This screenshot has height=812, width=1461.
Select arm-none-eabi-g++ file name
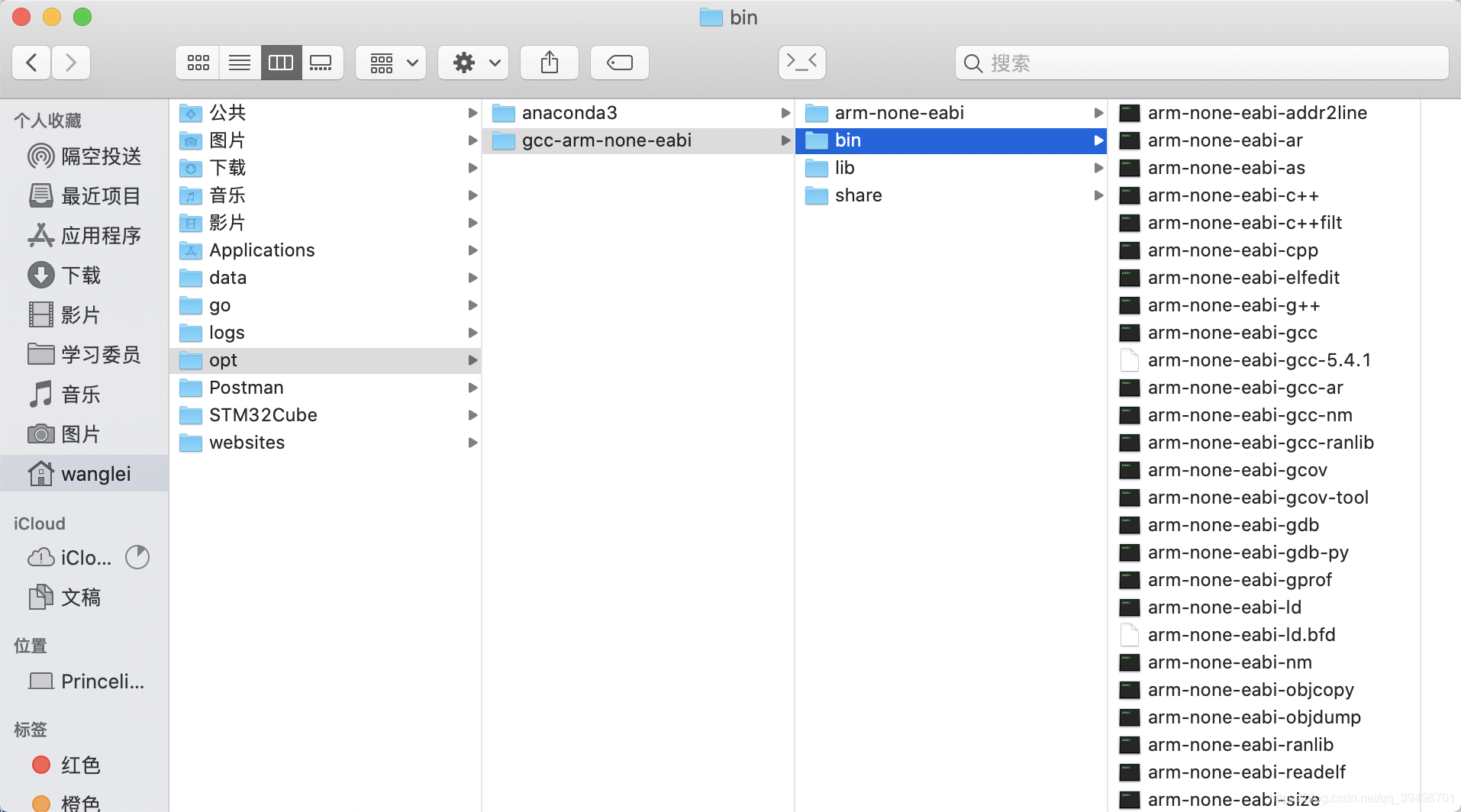tap(1234, 305)
